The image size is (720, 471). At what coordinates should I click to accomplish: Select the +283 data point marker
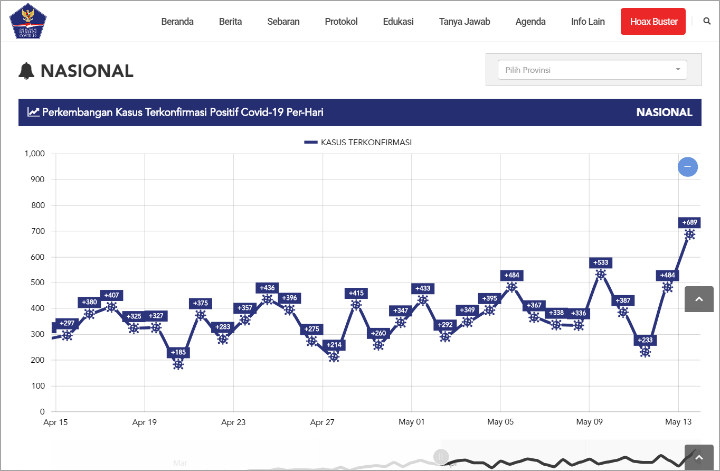(223, 339)
